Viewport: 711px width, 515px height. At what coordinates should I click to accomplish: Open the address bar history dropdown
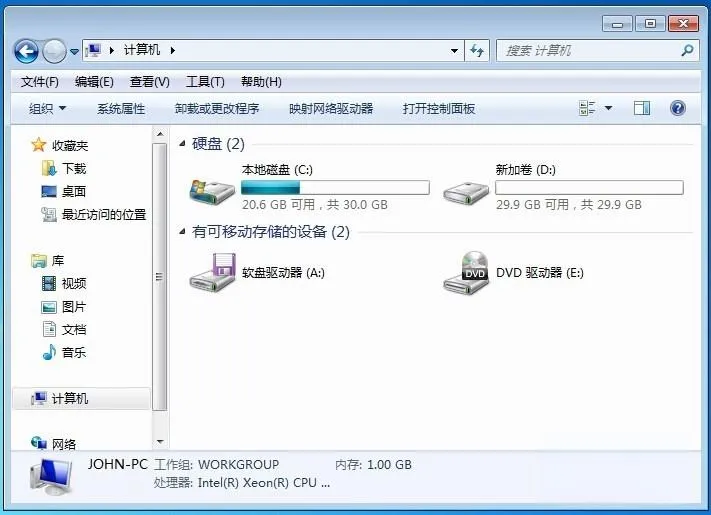coord(454,50)
